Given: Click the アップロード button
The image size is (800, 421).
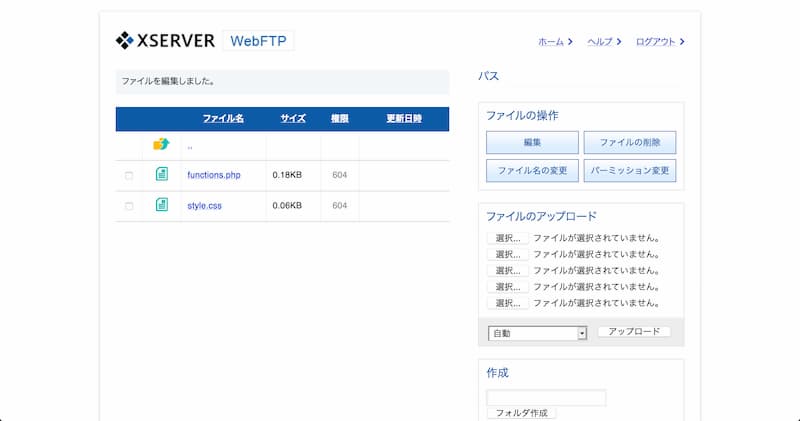Looking at the screenshot, I should click(634, 332).
